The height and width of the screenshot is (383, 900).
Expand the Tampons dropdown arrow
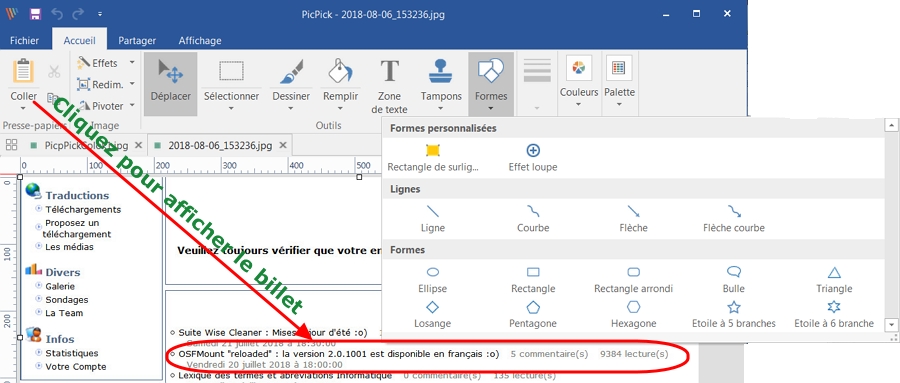point(441,108)
